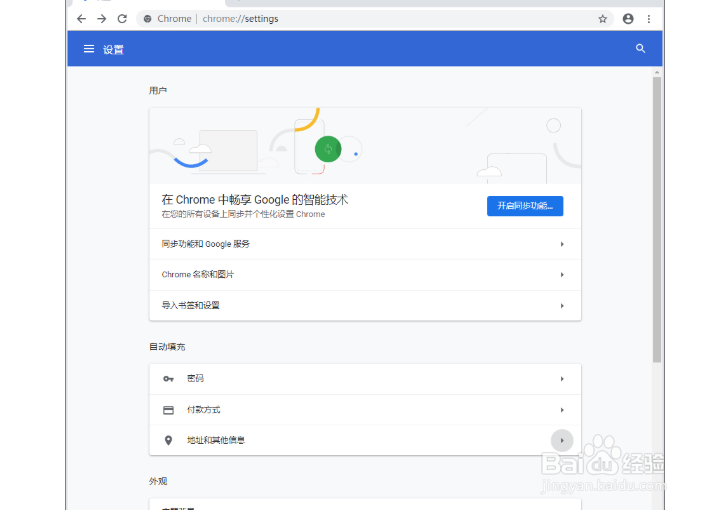Viewport: 706px width, 510px height.
Task: Open the profile account icon
Action: 628,19
